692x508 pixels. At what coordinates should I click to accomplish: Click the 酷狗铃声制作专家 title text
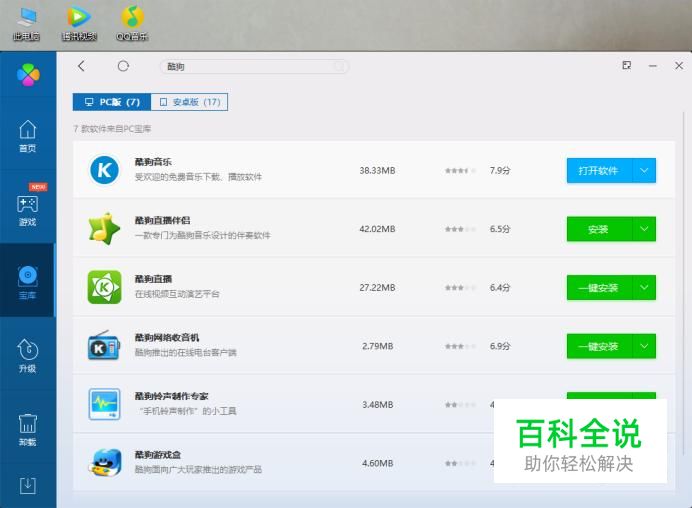click(172, 396)
